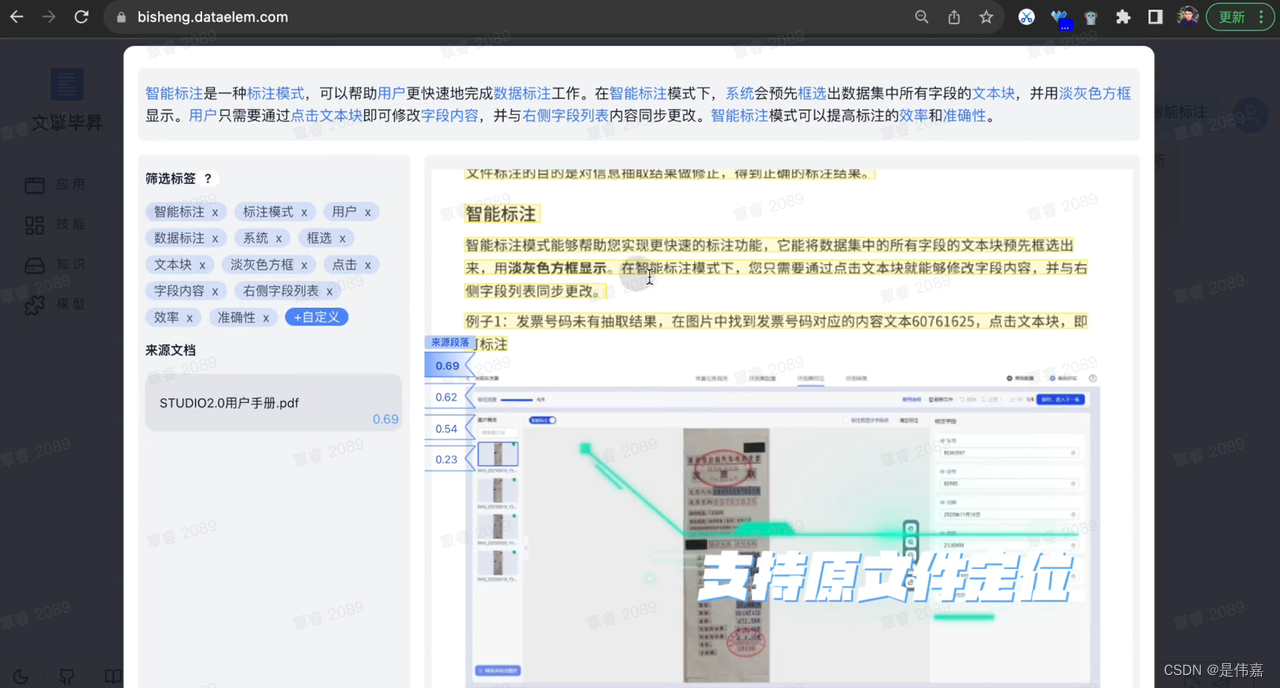This screenshot has height=688, width=1280.
Task: Click the GitHub icon in the sidebar footer
Action: [x=65, y=678]
